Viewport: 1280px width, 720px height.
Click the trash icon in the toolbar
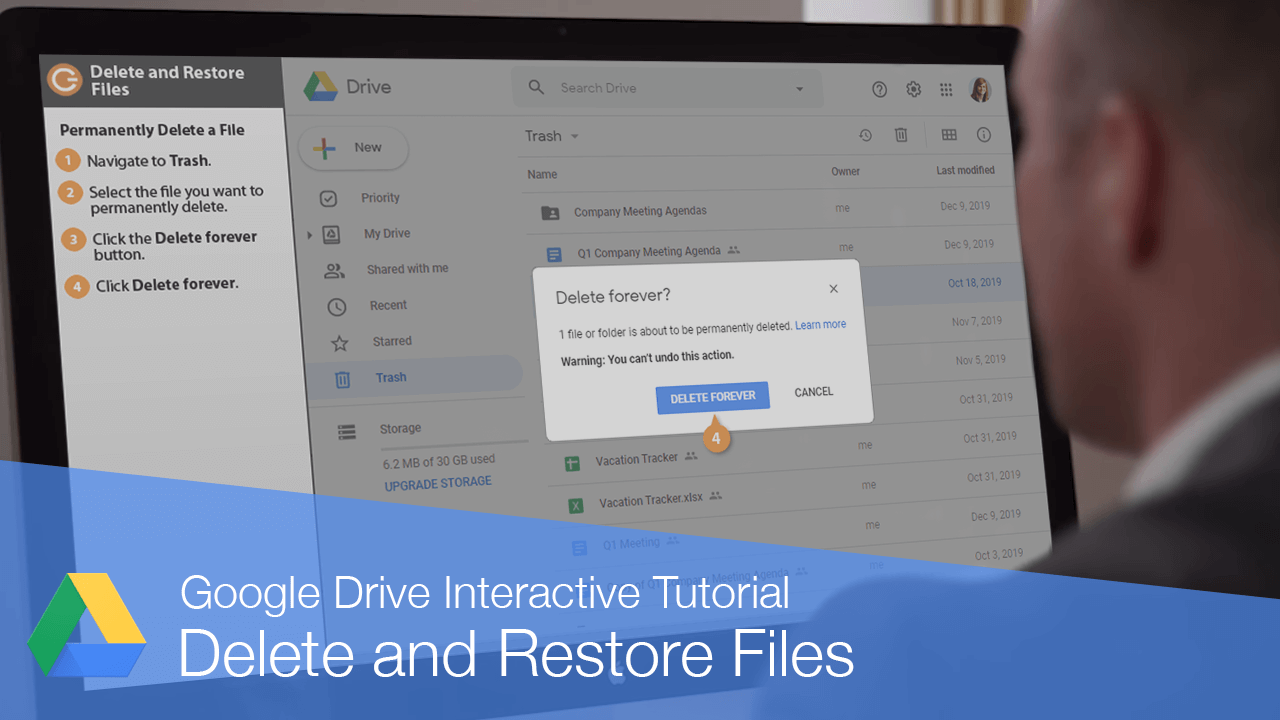click(901, 134)
